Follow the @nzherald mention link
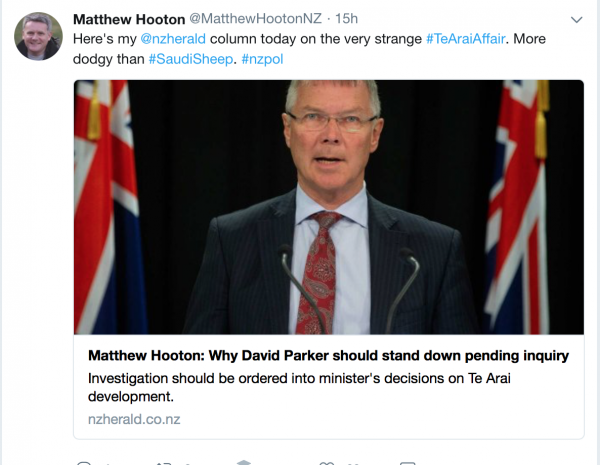The height and width of the screenshot is (465, 600). pyautogui.click(x=173, y=39)
